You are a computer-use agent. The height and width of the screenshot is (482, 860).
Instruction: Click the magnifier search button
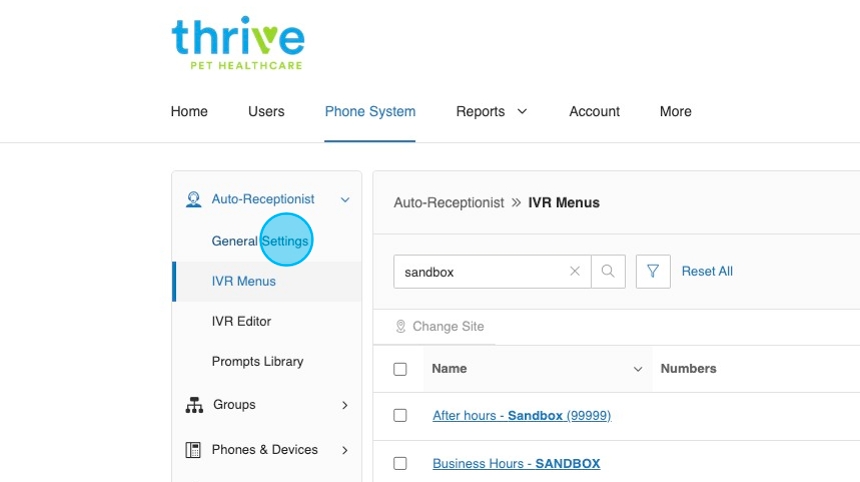[x=608, y=271]
